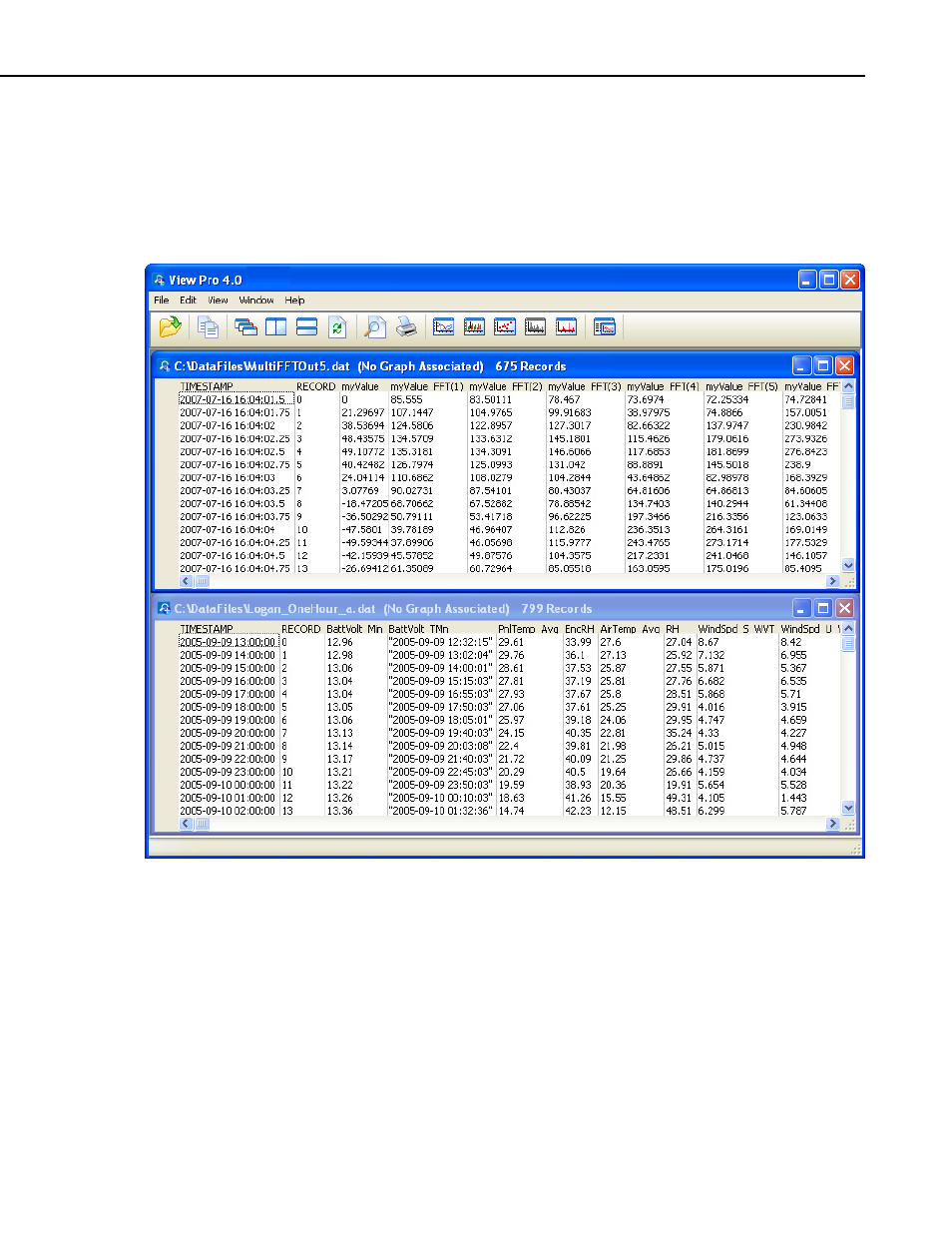Open the Help menu
Screen dimensions: 952x1233
294,300
